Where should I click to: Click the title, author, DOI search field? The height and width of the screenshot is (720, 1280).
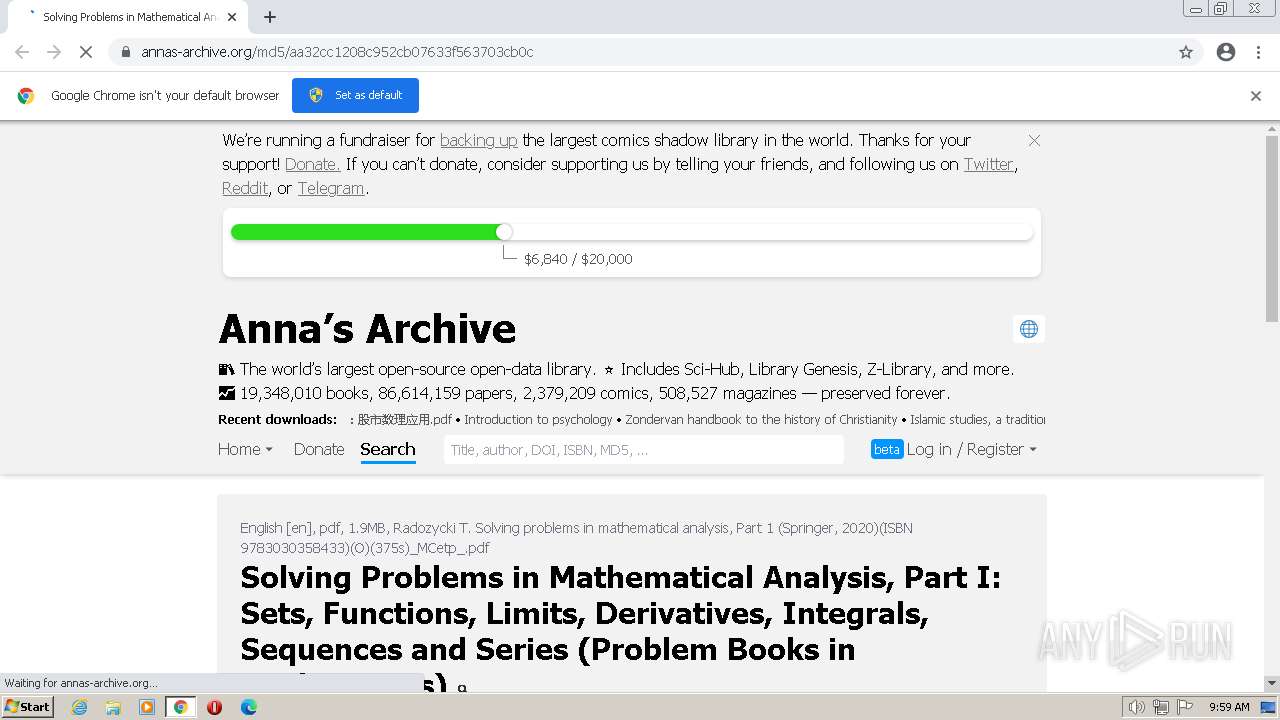point(643,450)
